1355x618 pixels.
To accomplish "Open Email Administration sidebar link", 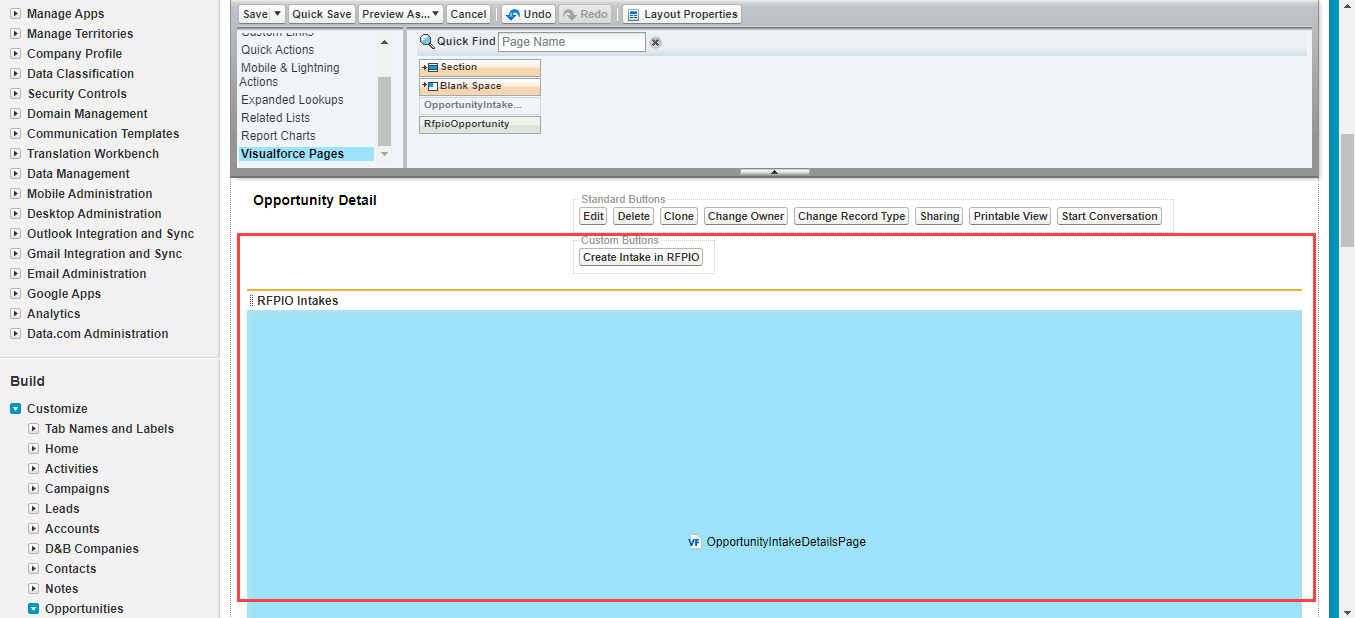I will [87, 274].
